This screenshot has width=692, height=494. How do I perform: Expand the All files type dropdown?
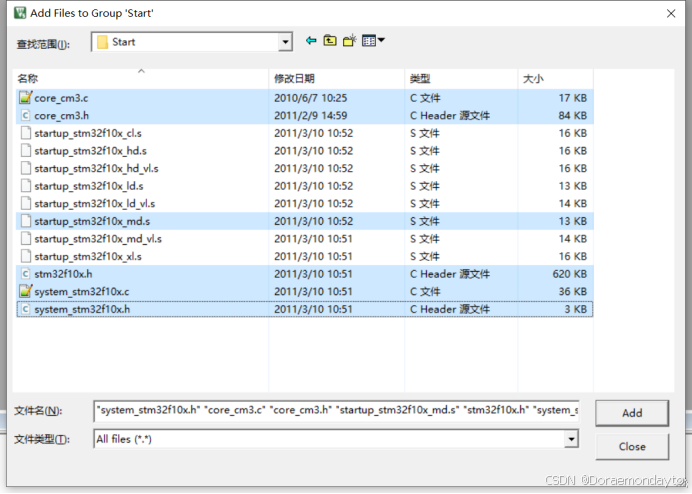(x=571, y=439)
